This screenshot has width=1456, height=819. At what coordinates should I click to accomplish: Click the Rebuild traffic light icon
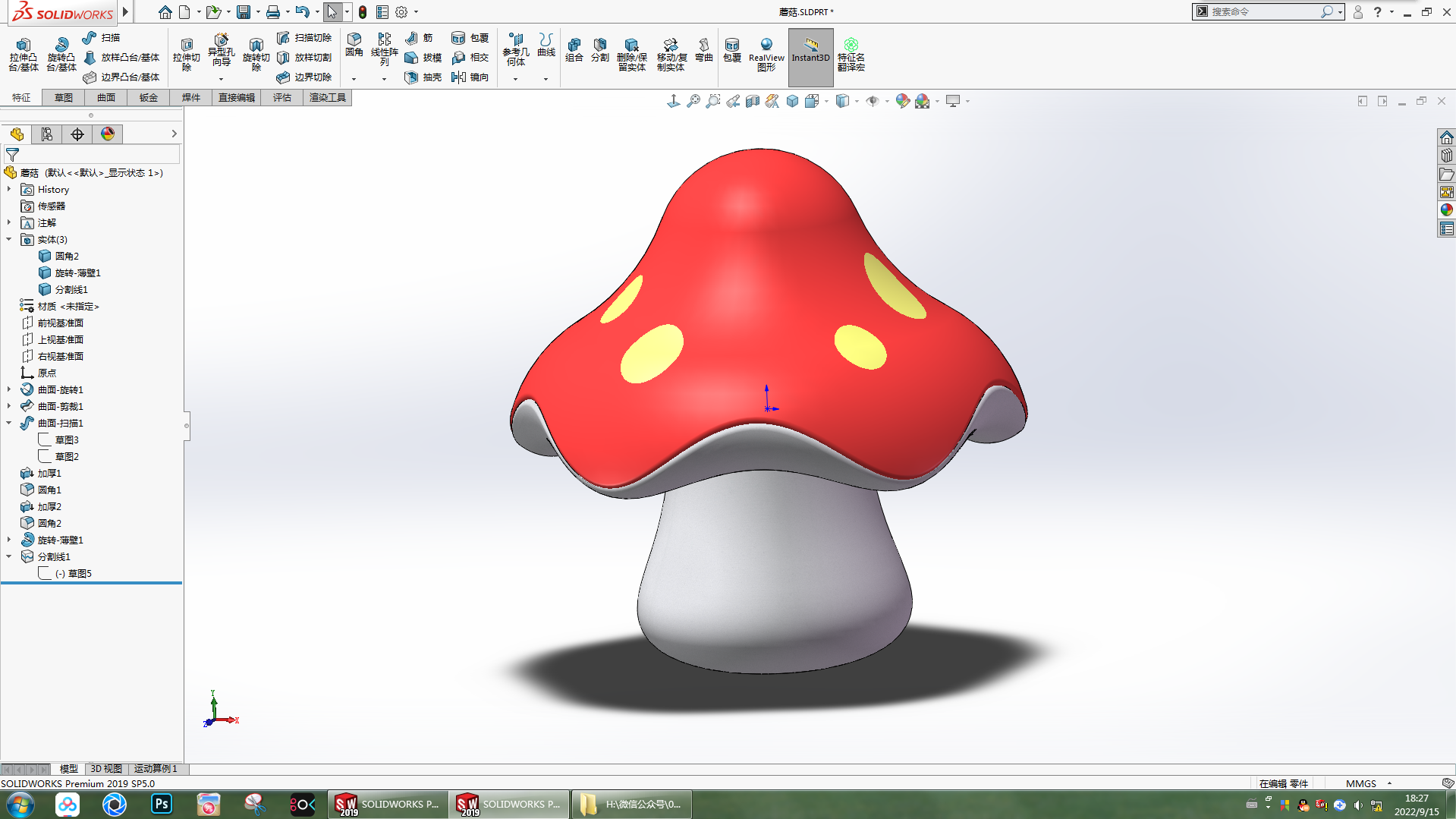363,12
